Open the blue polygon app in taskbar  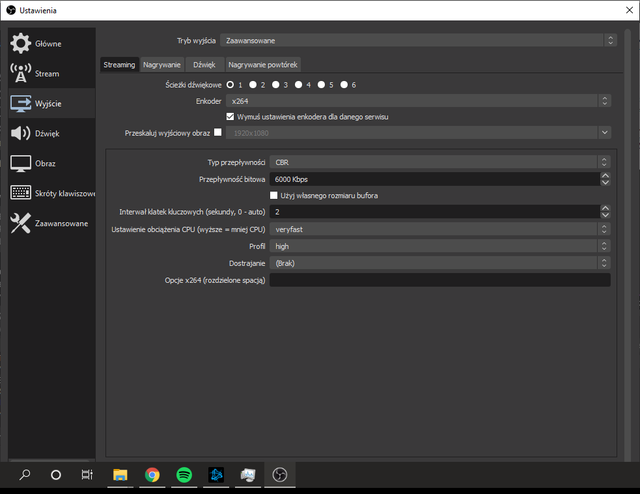[216, 475]
